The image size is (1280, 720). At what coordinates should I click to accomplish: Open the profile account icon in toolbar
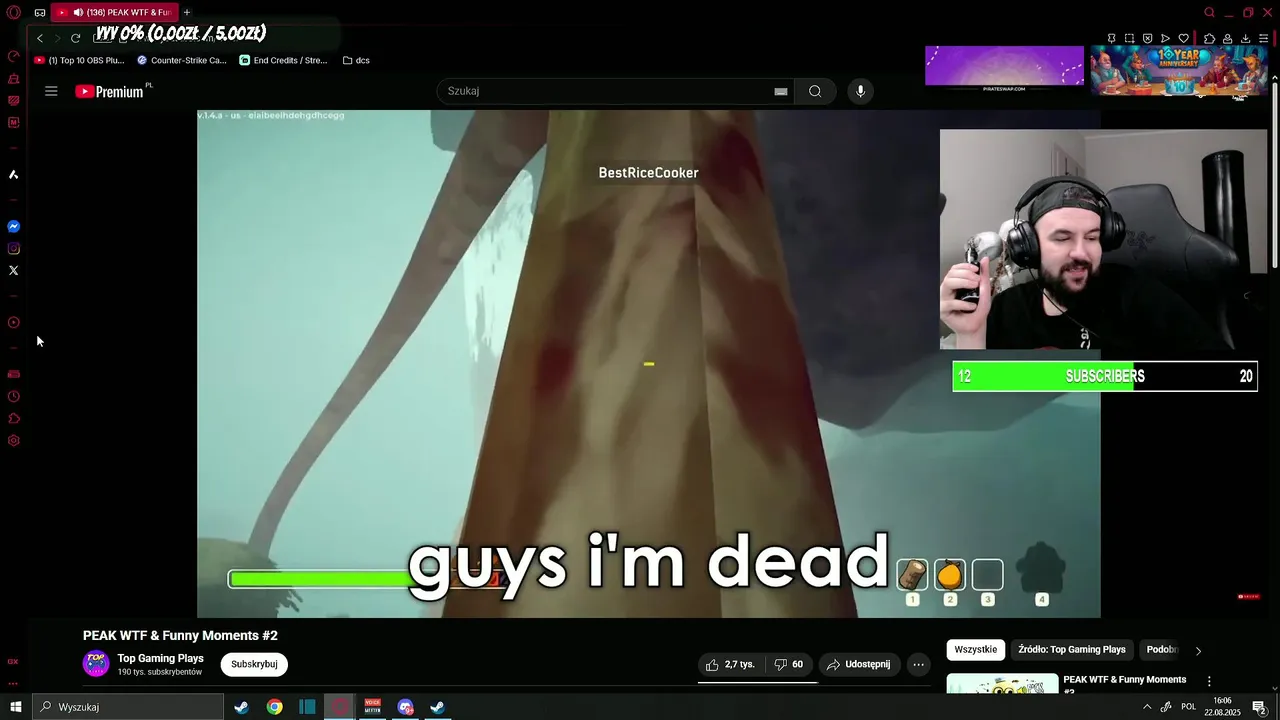[x=1227, y=38]
